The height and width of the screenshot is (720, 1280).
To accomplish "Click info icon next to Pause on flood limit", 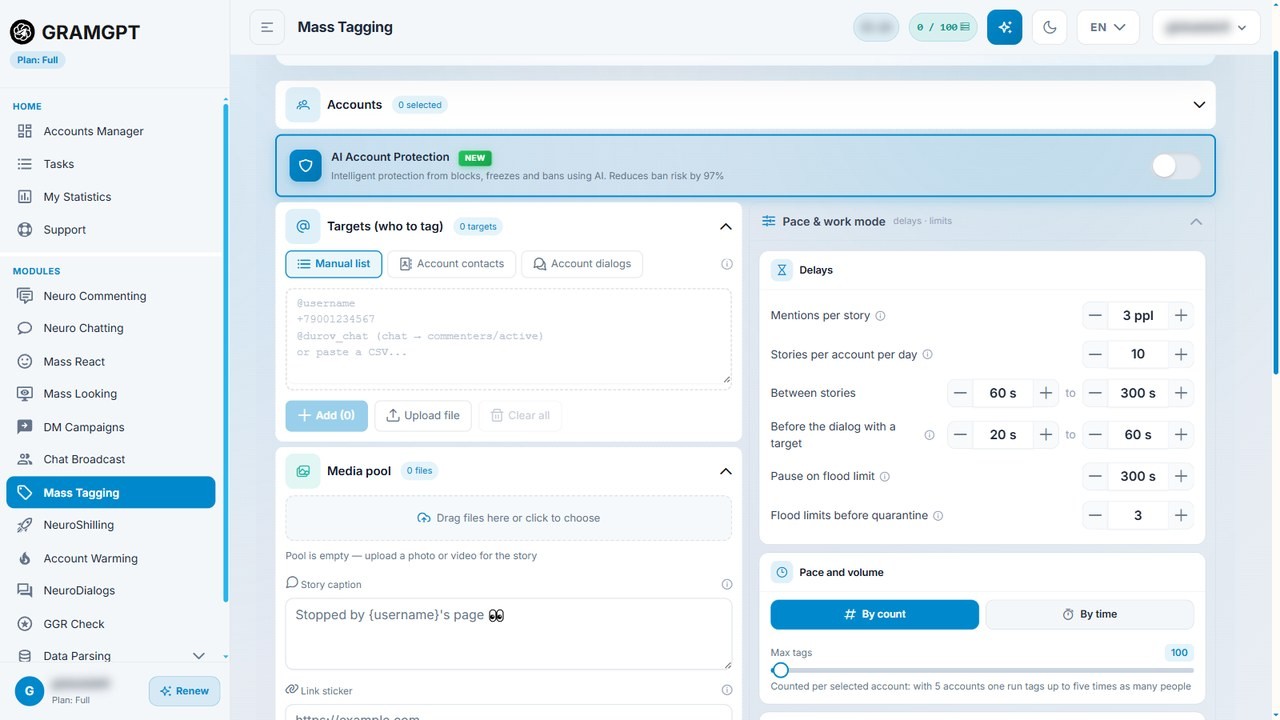I will pos(885,477).
